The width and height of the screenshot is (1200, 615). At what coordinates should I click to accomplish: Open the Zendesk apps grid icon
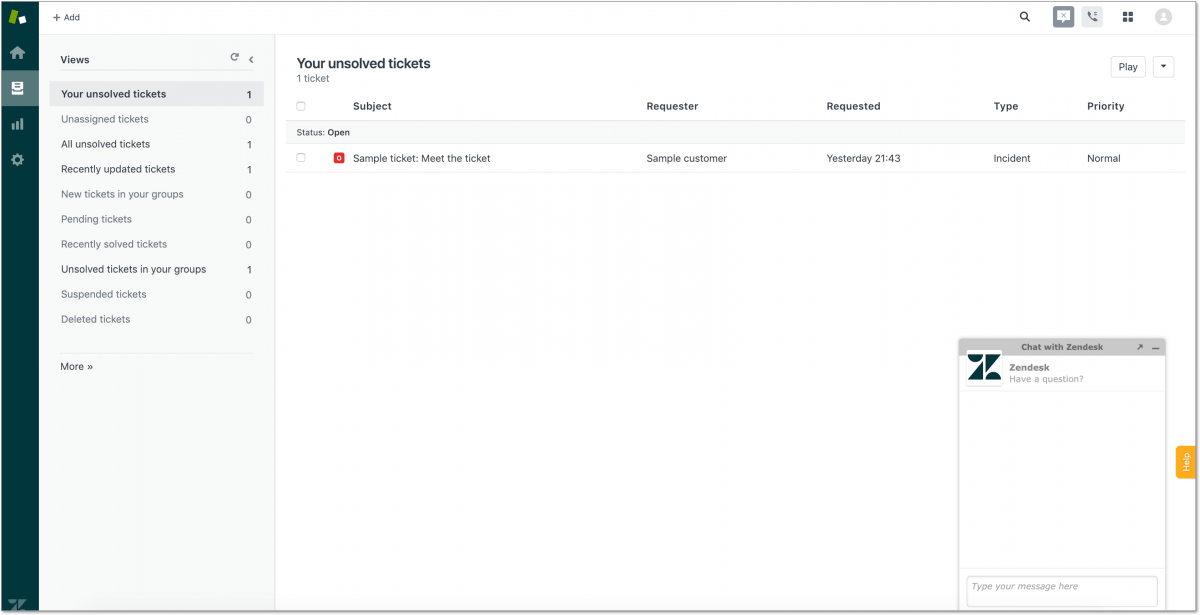coord(1128,17)
